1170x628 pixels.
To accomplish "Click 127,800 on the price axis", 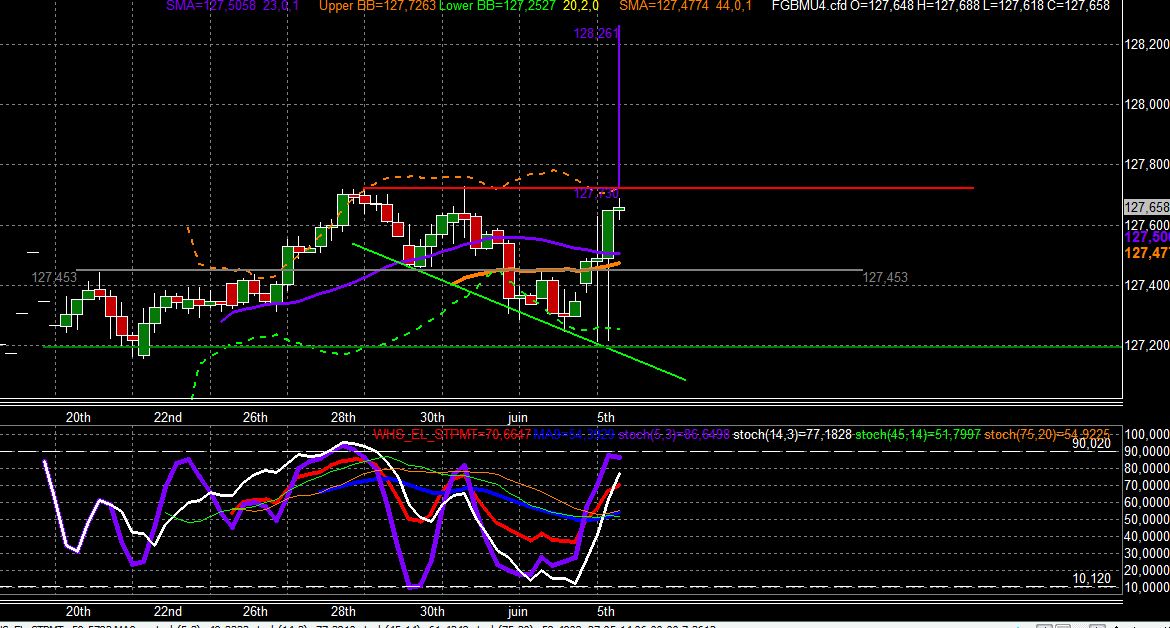I will (1147, 165).
